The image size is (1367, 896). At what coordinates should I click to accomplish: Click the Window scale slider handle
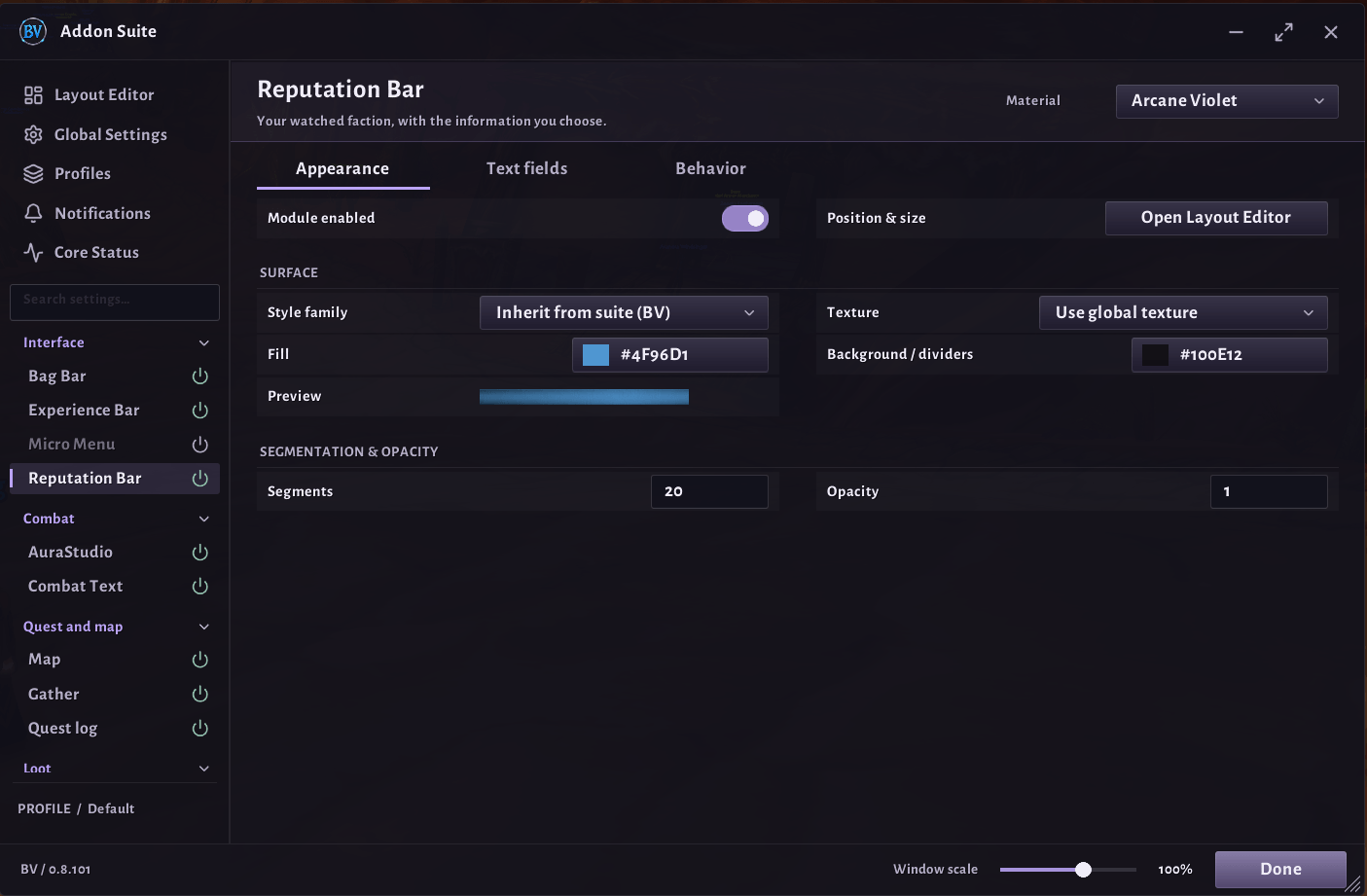[1083, 870]
